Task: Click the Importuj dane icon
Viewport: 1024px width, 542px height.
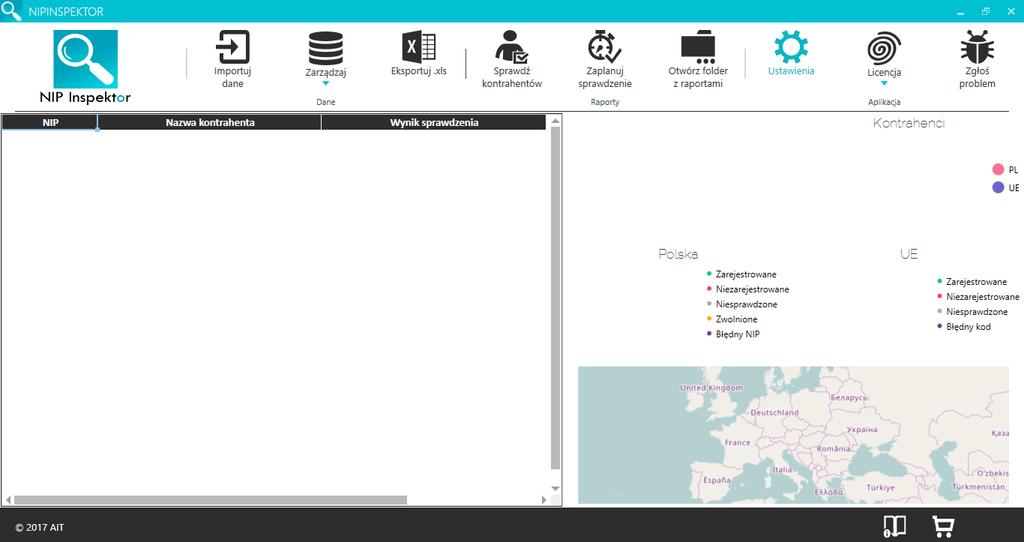Action: click(x=232, y=47)
